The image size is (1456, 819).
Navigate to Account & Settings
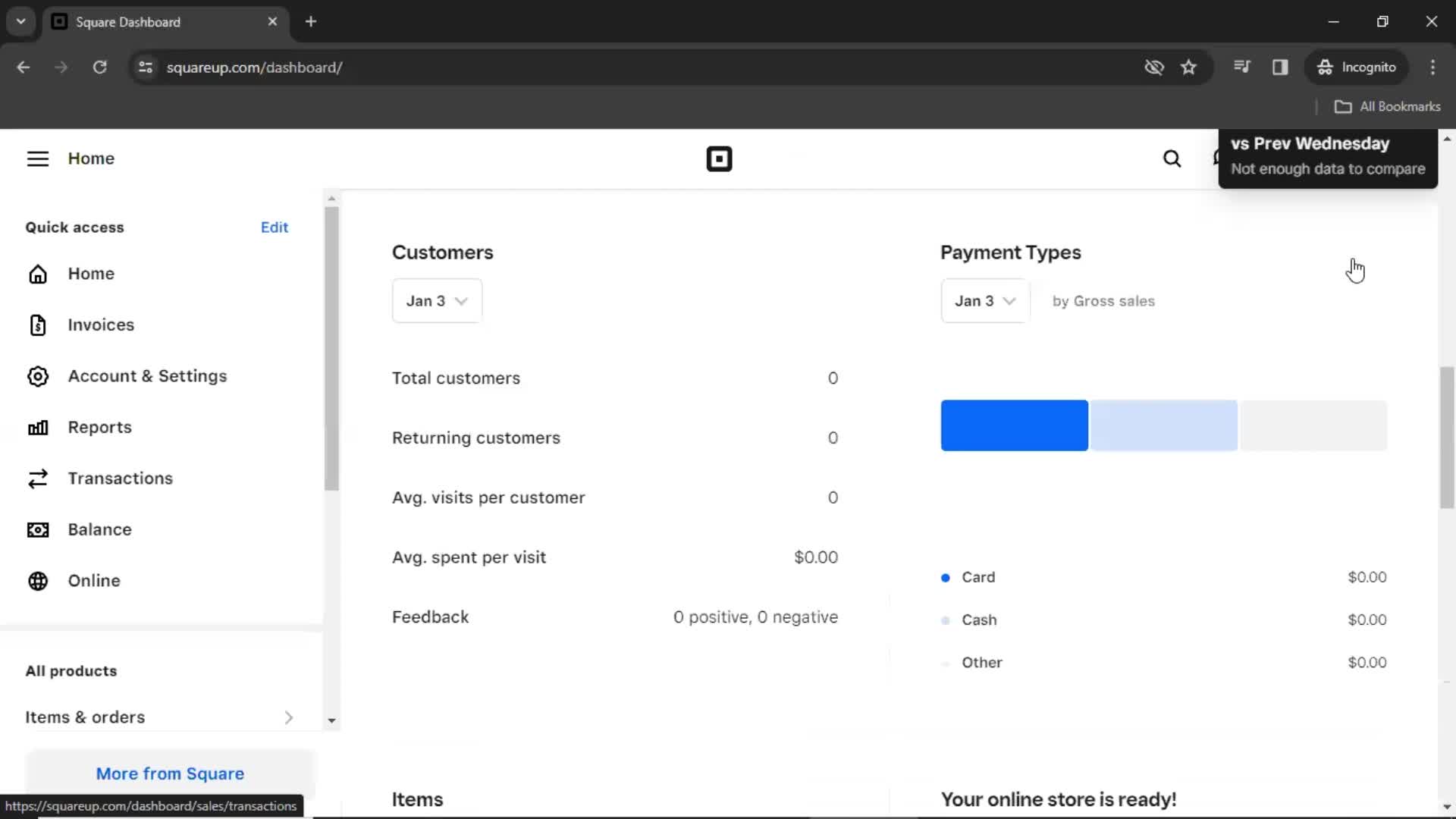pyautogui.click(x=148, y=375)
